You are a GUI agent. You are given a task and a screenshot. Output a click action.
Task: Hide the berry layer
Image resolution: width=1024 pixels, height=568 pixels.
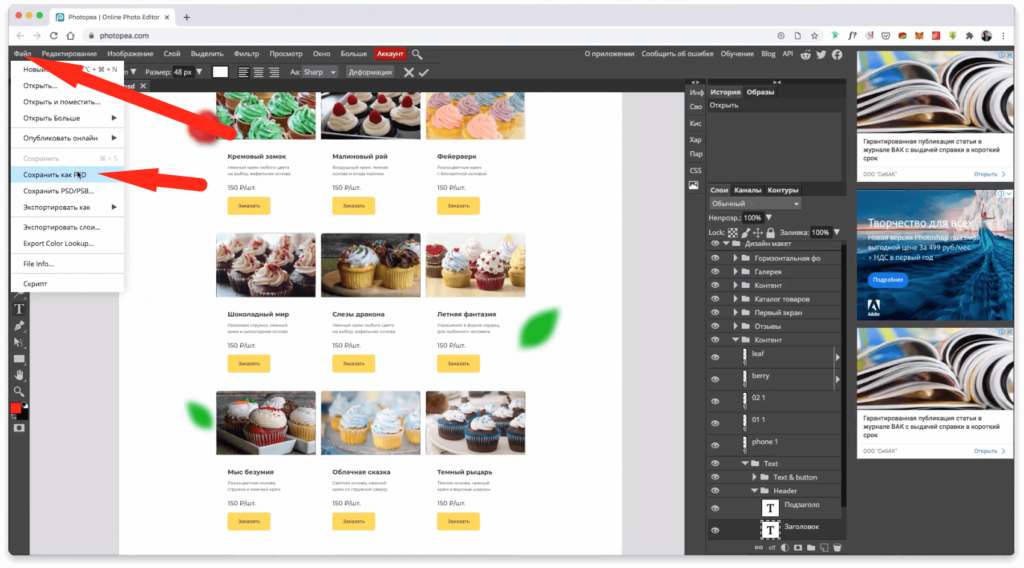click(715, 379)
